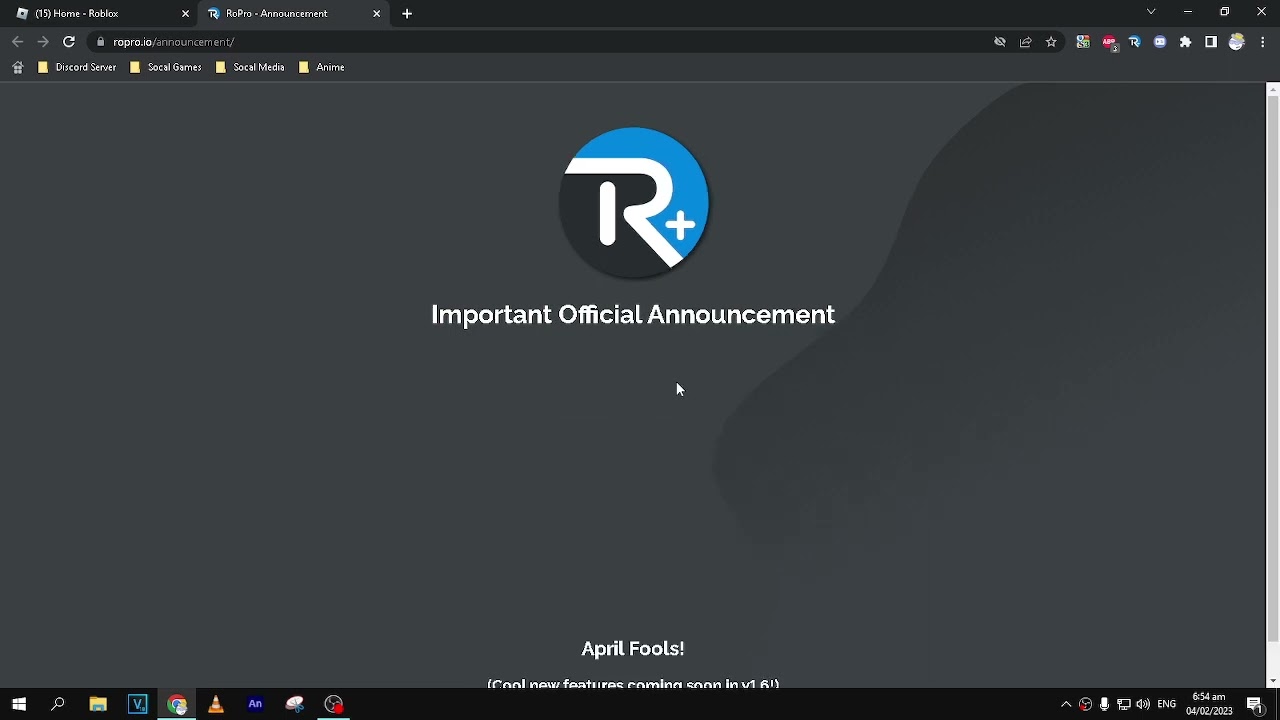Show hidden system tray icons
1280x720 pixels.
(x=1066, y=704)
